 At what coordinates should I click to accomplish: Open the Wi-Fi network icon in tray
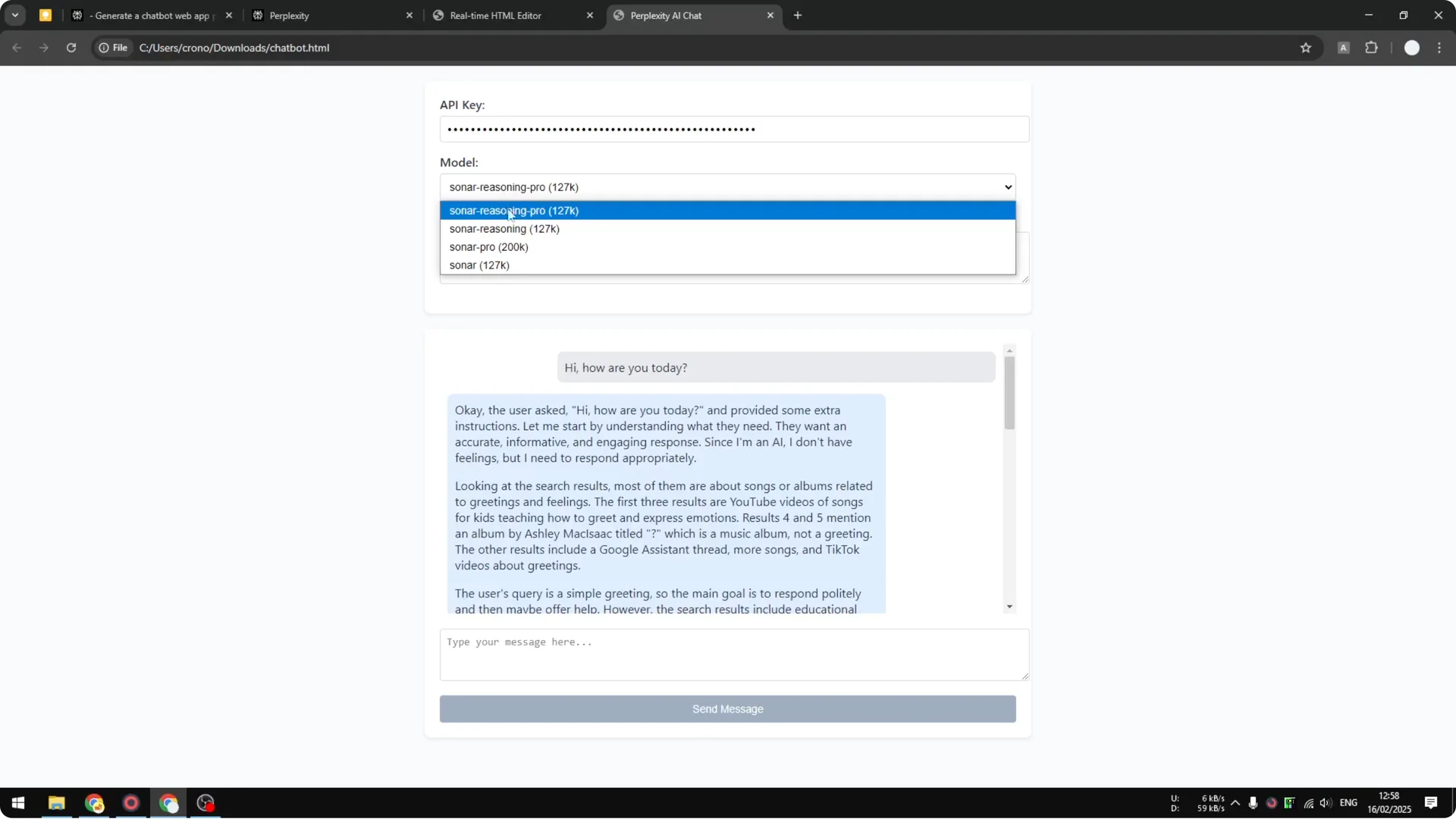point(1307,803)
